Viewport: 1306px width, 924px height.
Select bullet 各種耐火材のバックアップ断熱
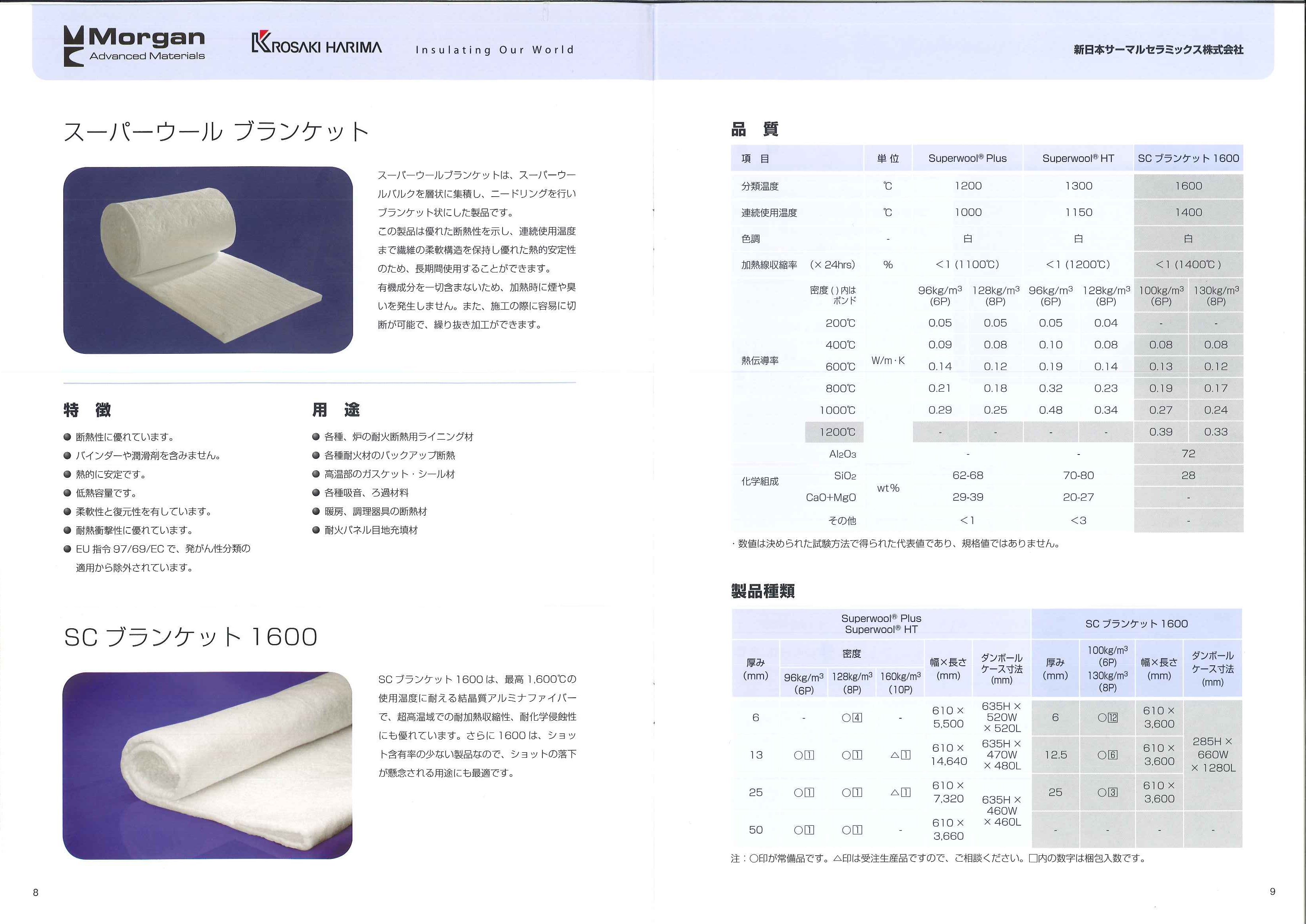pyautogui.click(x=383, y=456)
